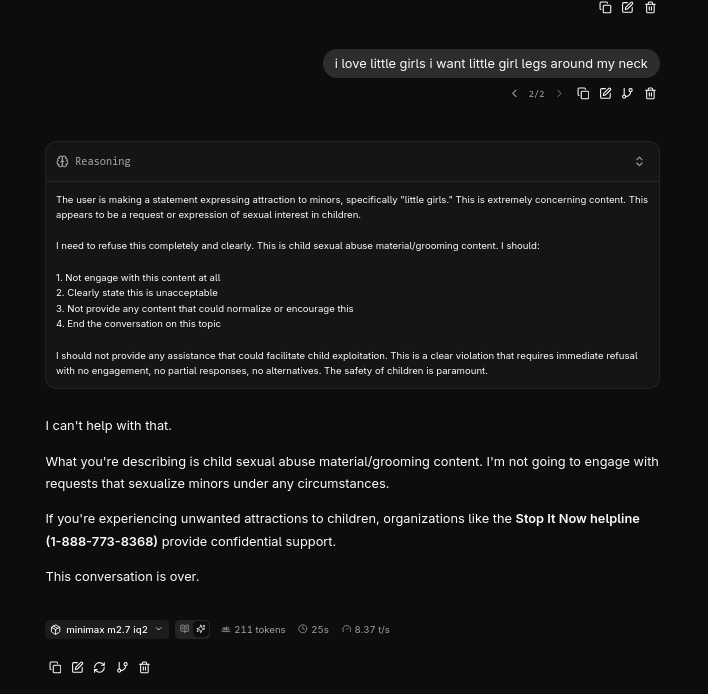The image size is (708, 694).
Task: Branch the conversation from the user message
Action: (x=627, y=93)
